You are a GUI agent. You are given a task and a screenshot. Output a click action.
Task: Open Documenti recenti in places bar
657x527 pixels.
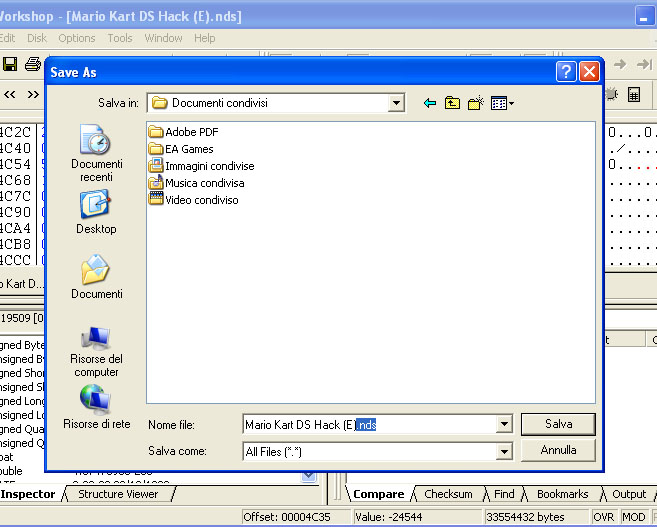[x=96, y=154]
